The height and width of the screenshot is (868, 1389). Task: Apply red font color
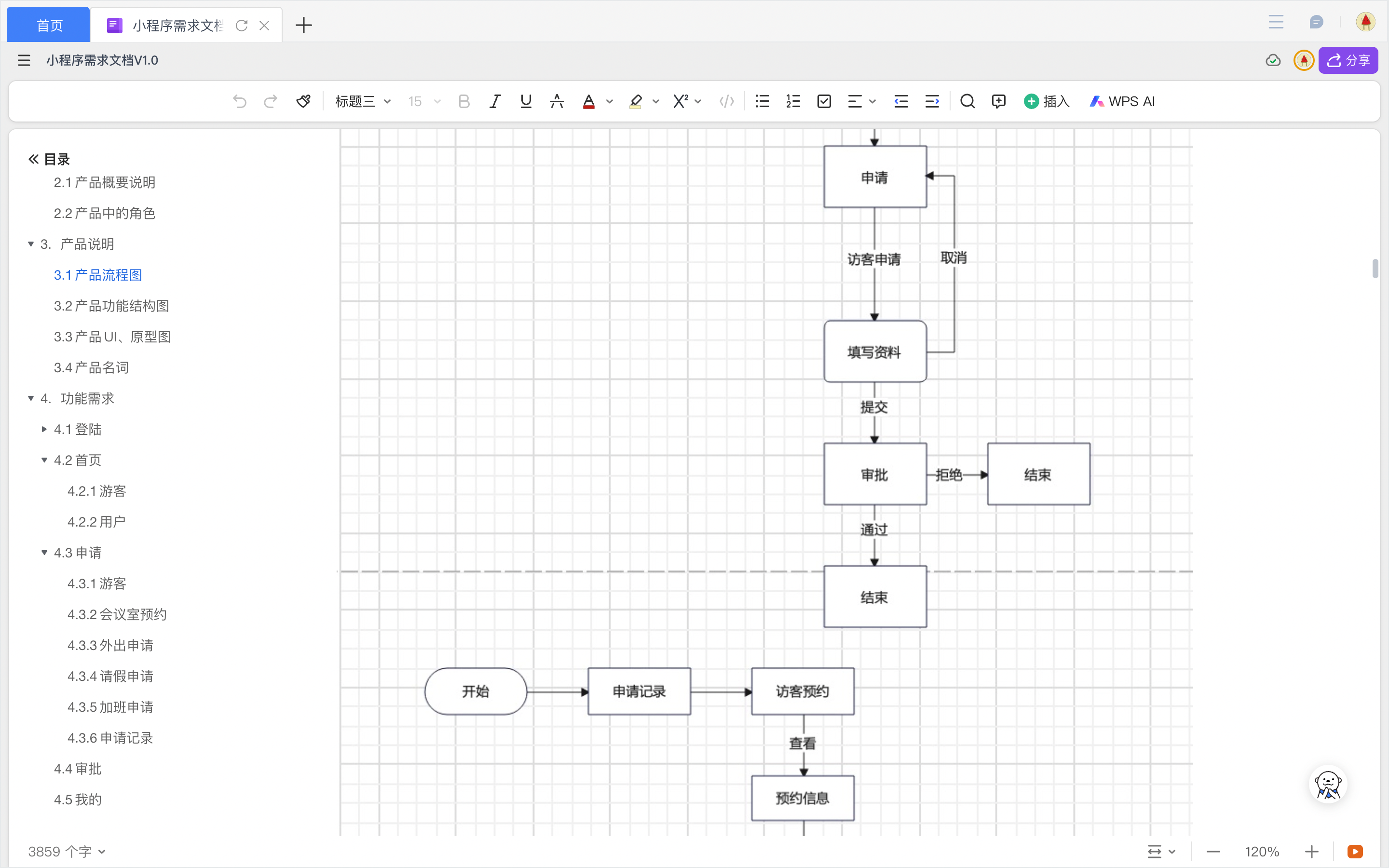click(x=588, y=102)
